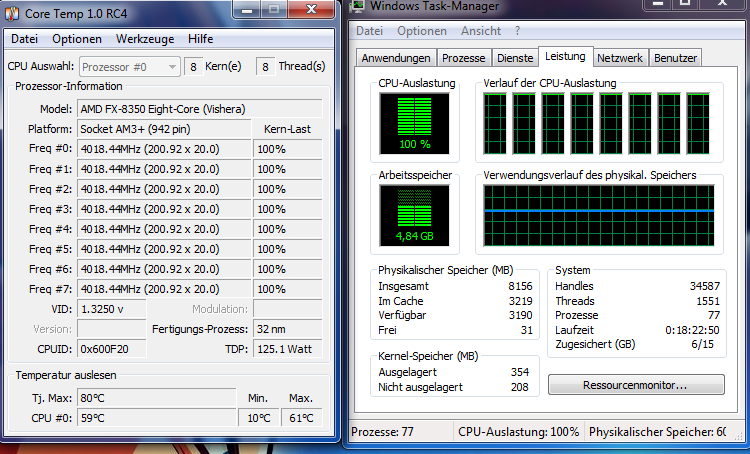
Task: Open Datei menu in Core Temp
Action: click(x=24, y=39)
